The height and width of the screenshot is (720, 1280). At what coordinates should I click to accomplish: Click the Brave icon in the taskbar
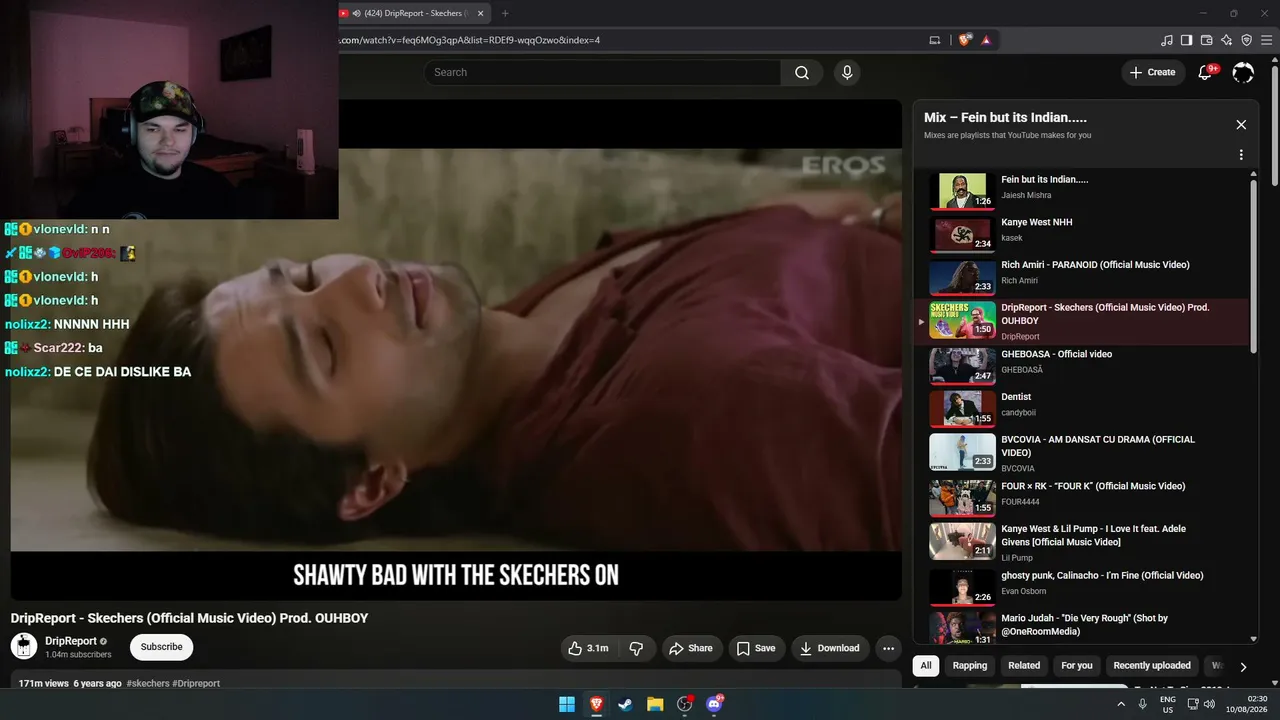pyautogui.click(x=596, y=704)
